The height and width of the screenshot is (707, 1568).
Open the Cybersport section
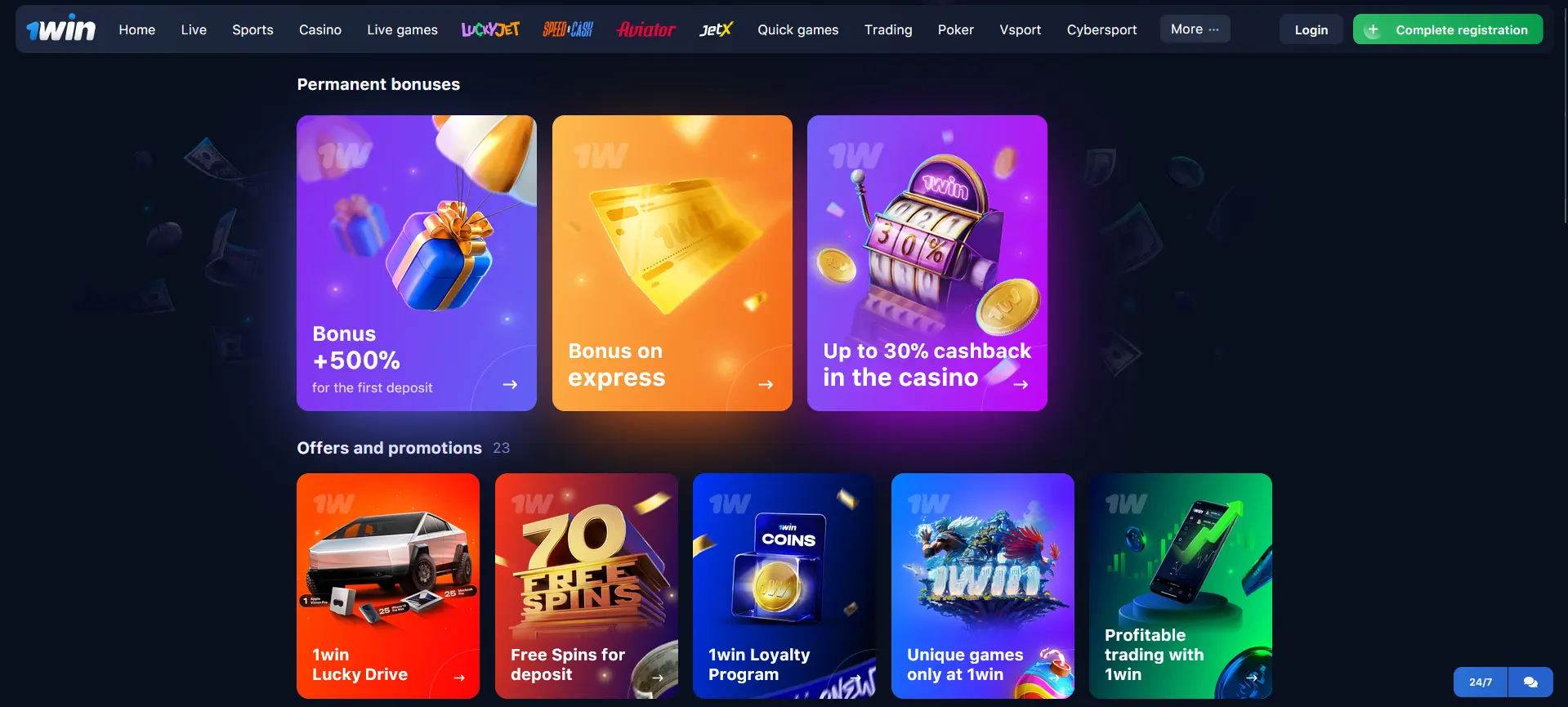[1101, 29]
